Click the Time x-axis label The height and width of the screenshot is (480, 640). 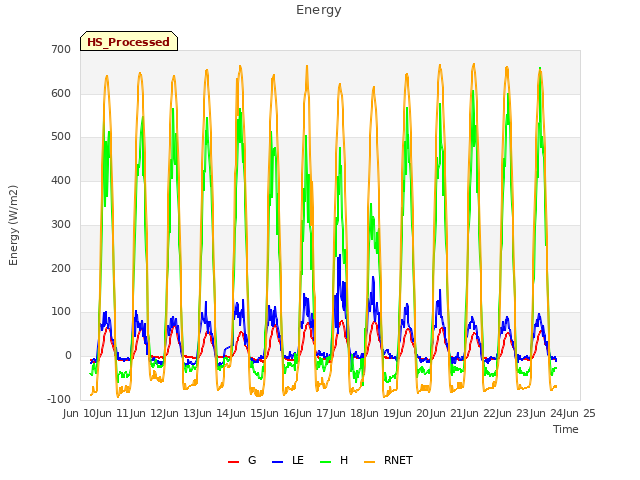pyautogui.click(x=566, y=429)
